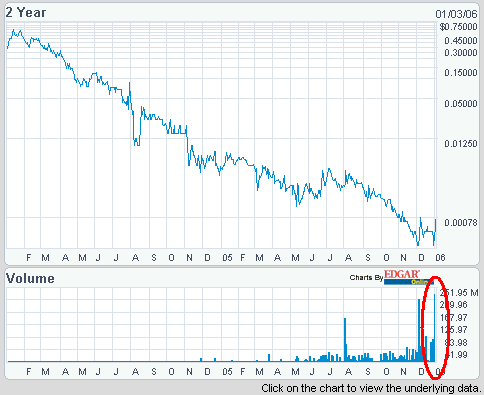Click 'Click on the chart to view the underlying data.'
Image resolution: width=484 pixels, height=395 pixels.
pyautogui.click(x=372, y=388)
